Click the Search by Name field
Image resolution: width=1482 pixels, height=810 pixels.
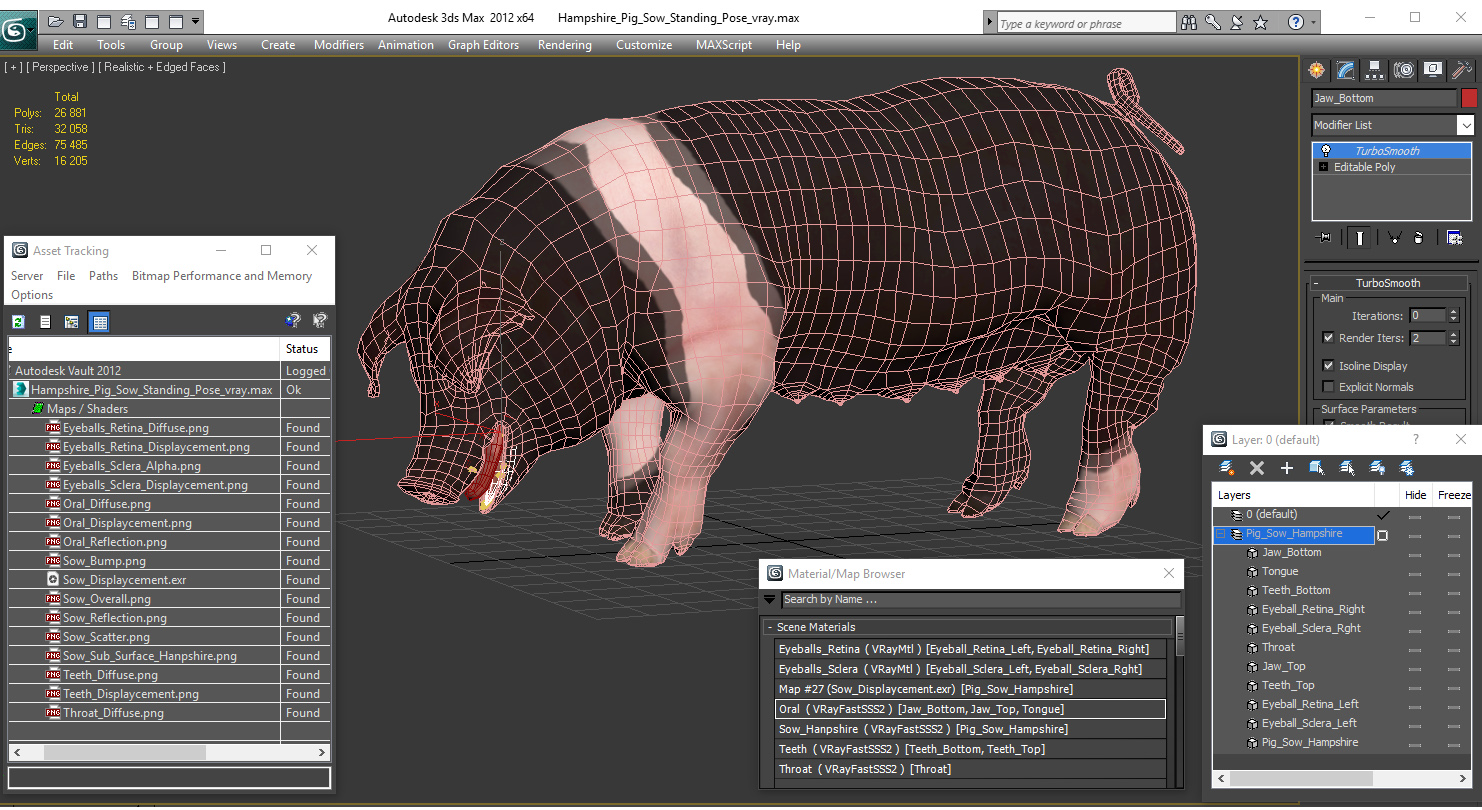point(980,600)
